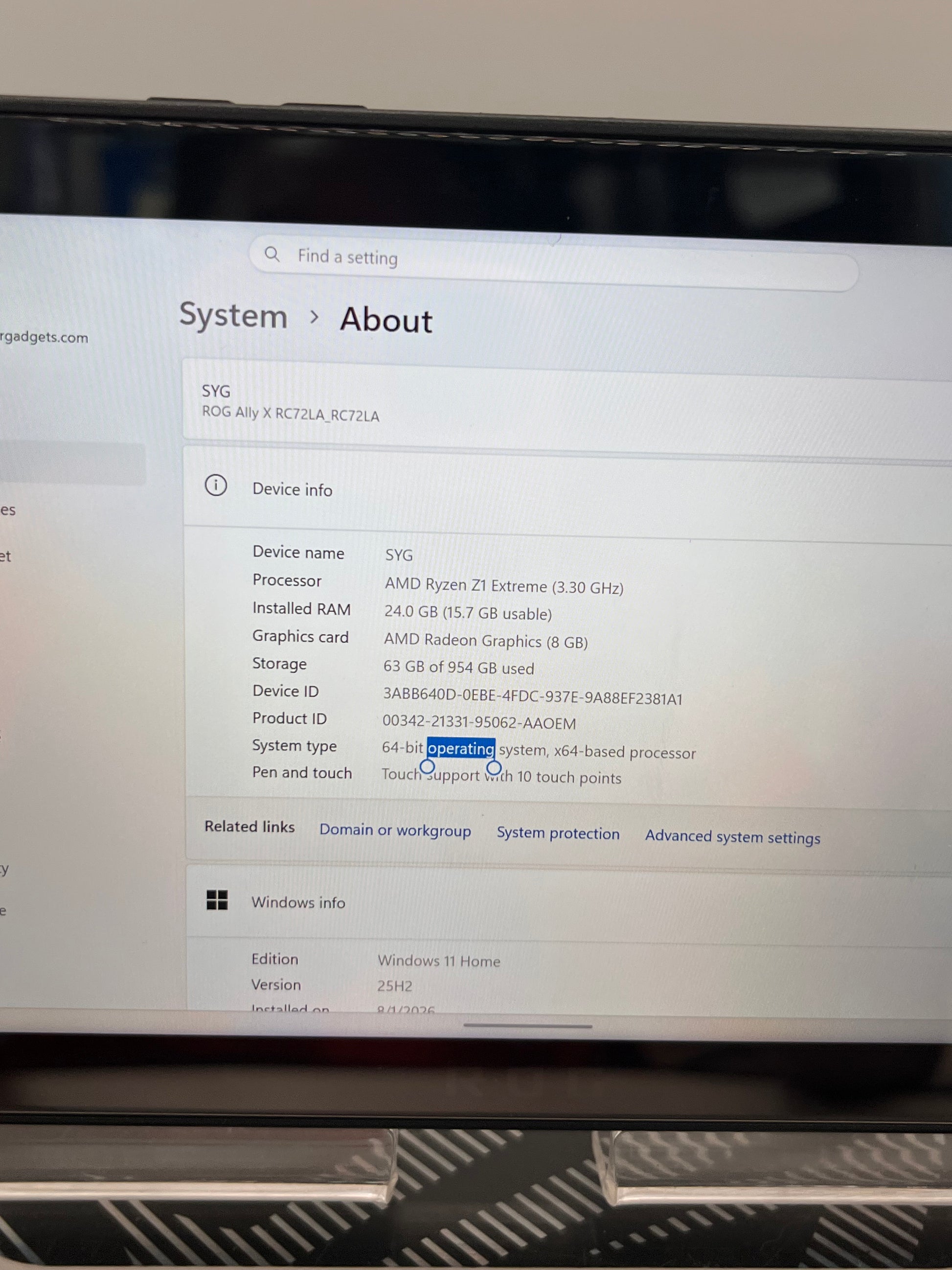Open Advanced system settings link
The width and height of the screenshot is (952, 1270).
point(733,837)
